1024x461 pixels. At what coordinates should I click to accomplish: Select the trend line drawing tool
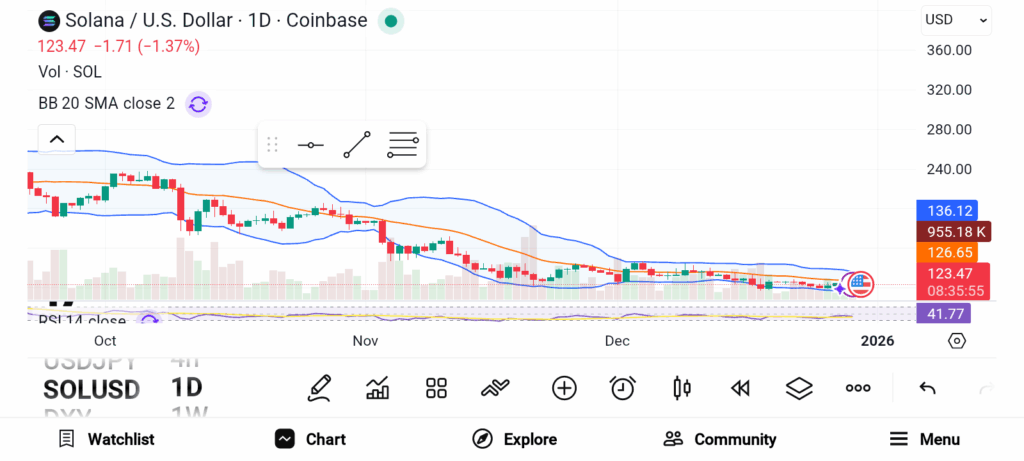pos(357,145)
